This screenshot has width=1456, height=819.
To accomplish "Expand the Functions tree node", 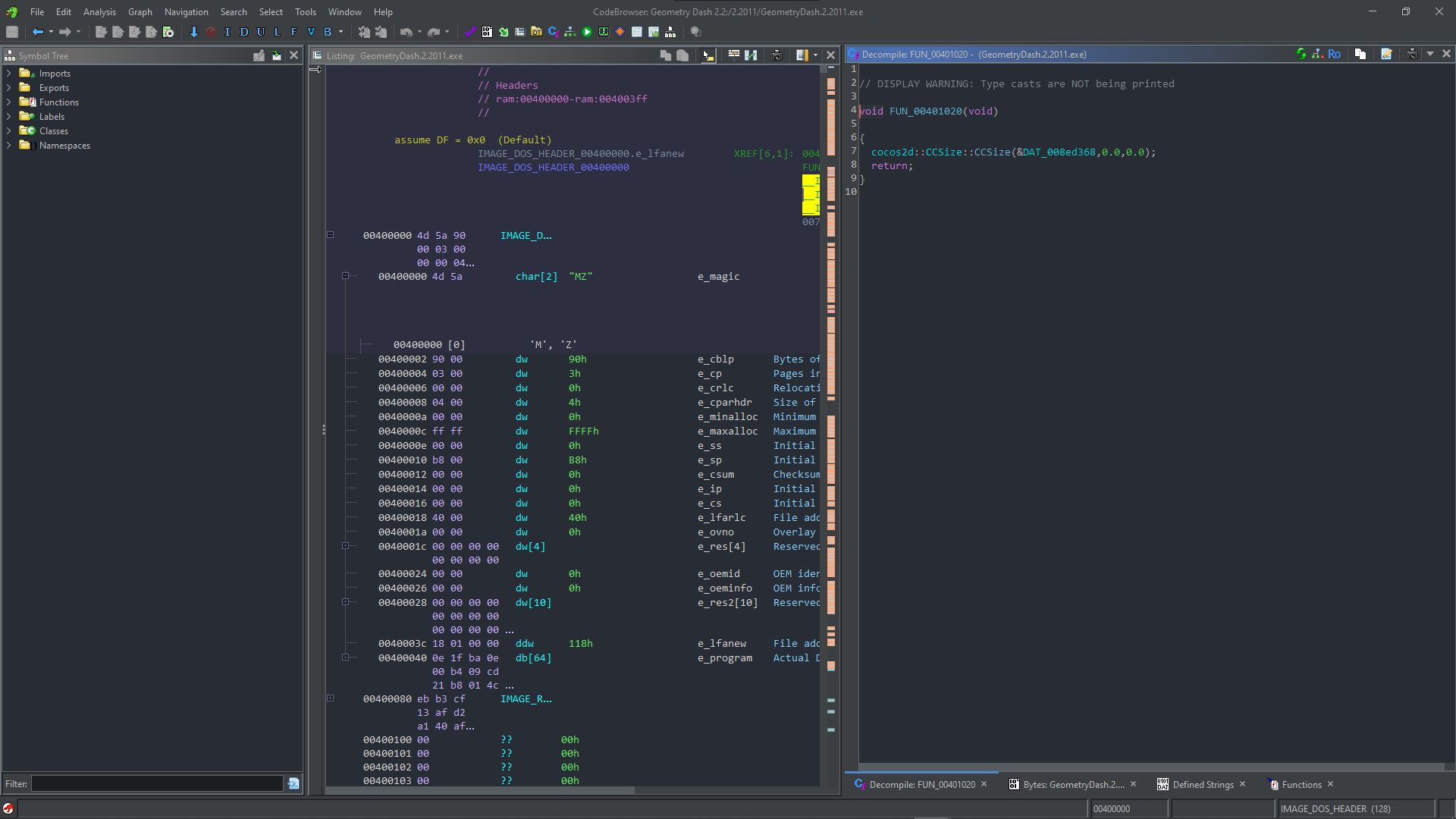I will click(9, 102).
